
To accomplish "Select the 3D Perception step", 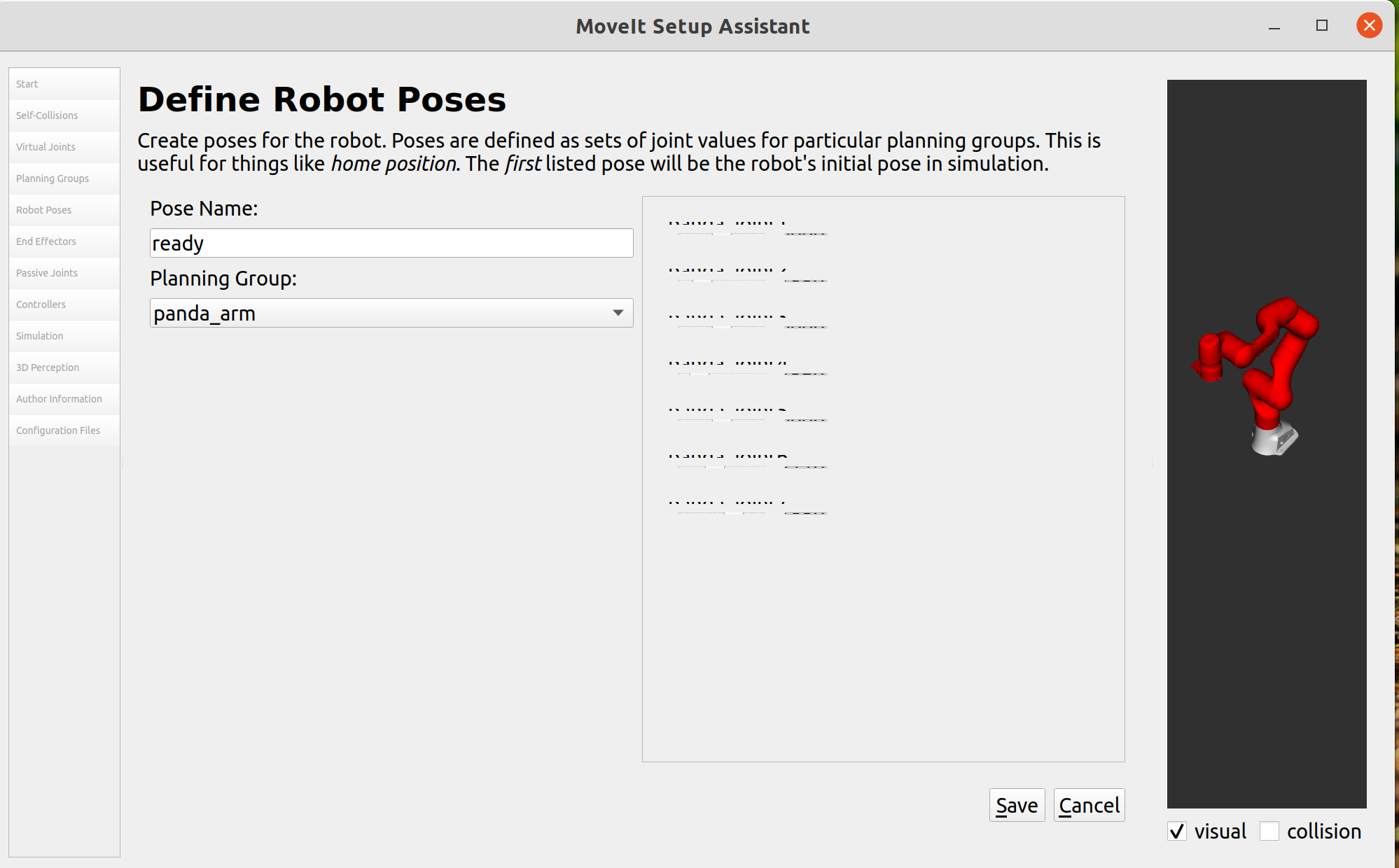I will tap(64, 367).
